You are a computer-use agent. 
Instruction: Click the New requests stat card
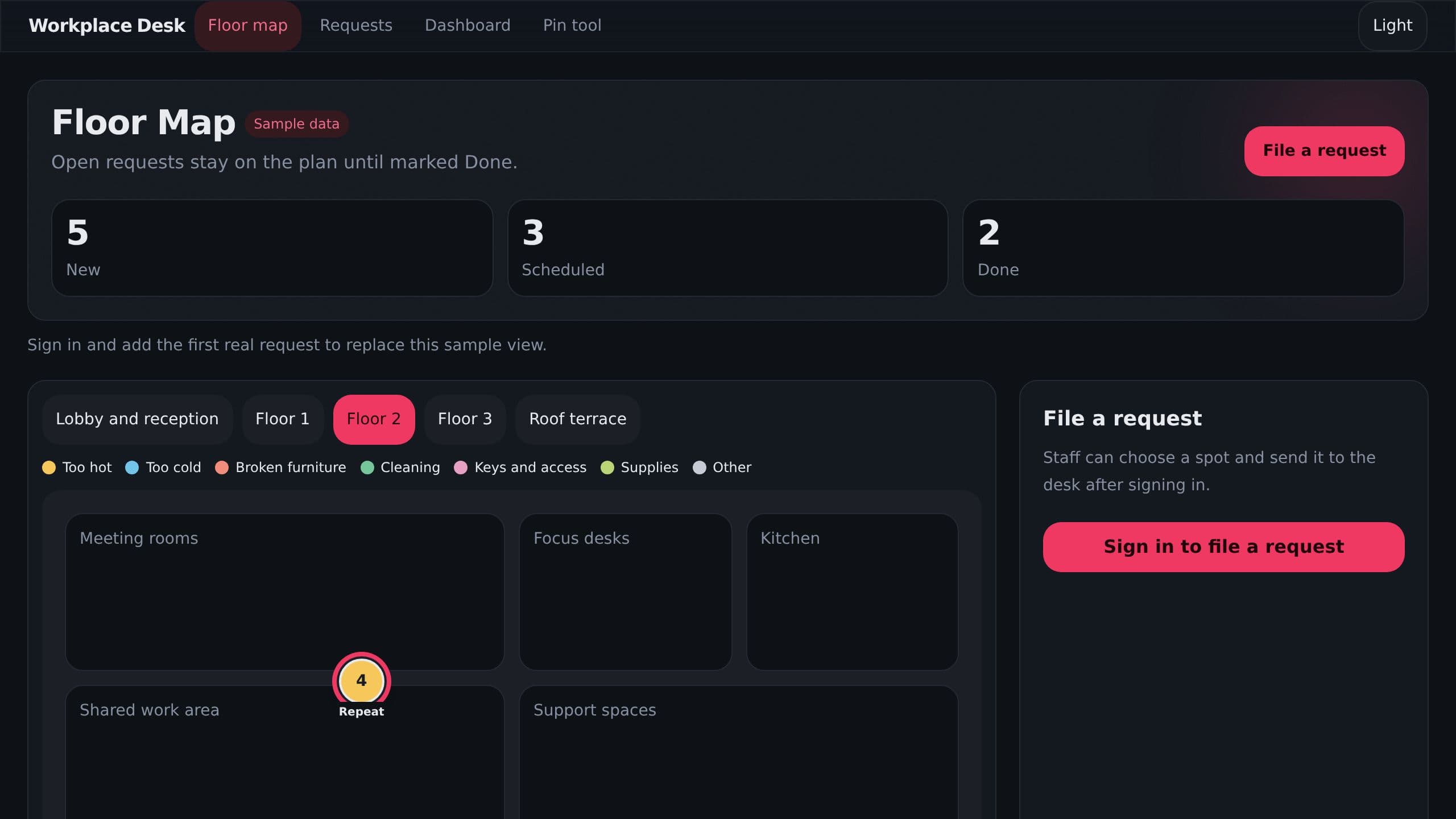[272, 247]
